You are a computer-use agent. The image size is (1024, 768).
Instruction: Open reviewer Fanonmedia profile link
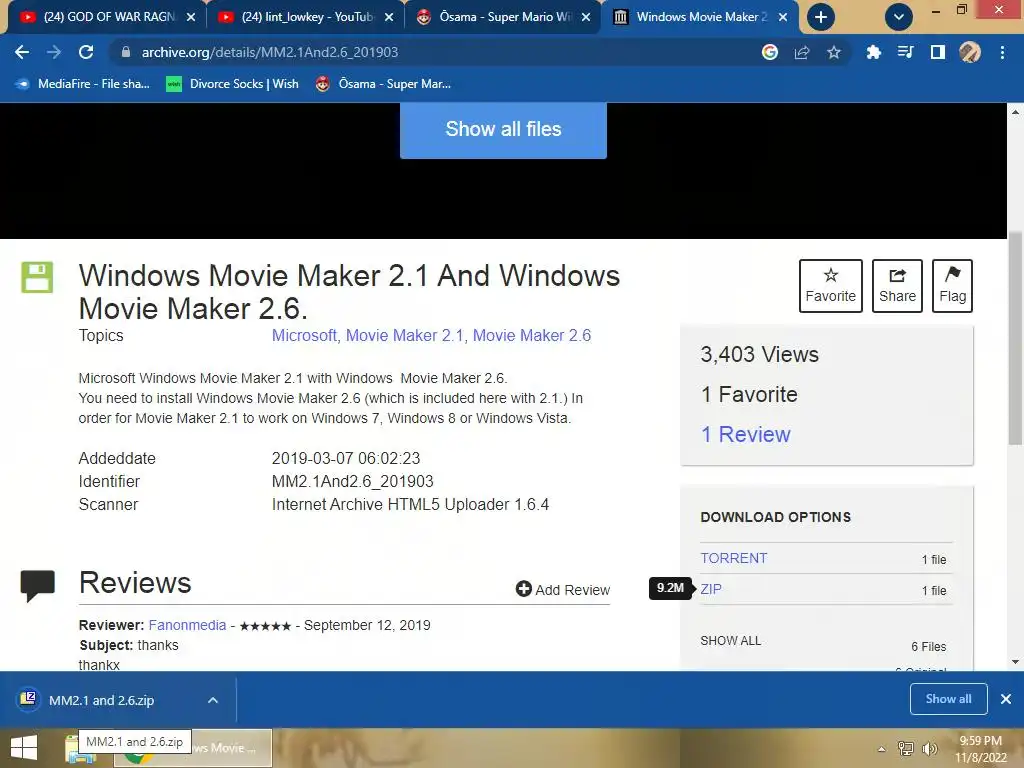tap(187, 625)
